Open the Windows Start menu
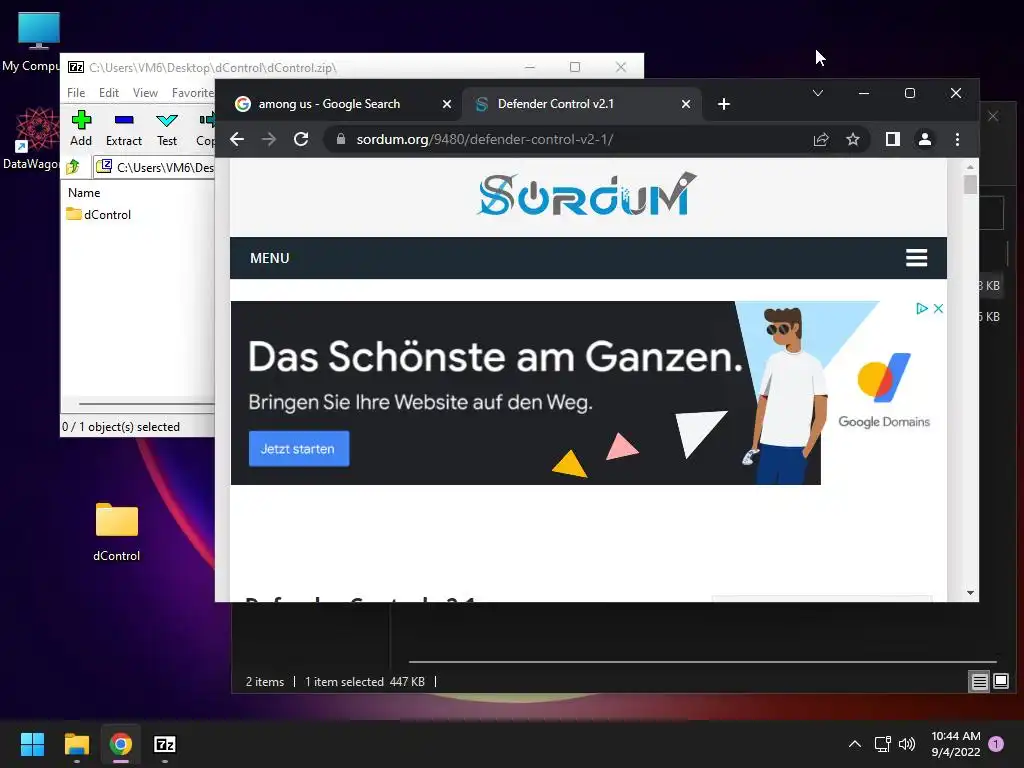This screenshot has height=768, width=1024. 32,744
